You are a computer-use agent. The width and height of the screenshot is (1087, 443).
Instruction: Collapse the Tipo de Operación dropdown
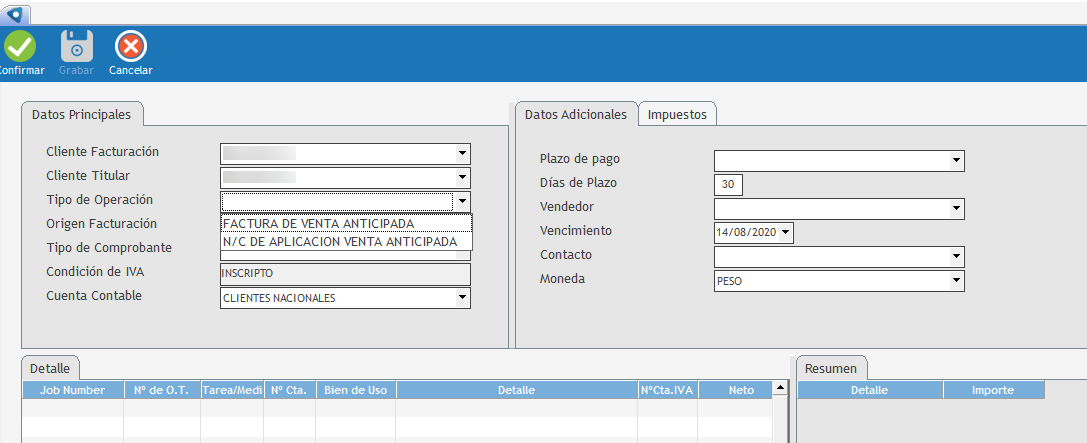tap(461, 202)
